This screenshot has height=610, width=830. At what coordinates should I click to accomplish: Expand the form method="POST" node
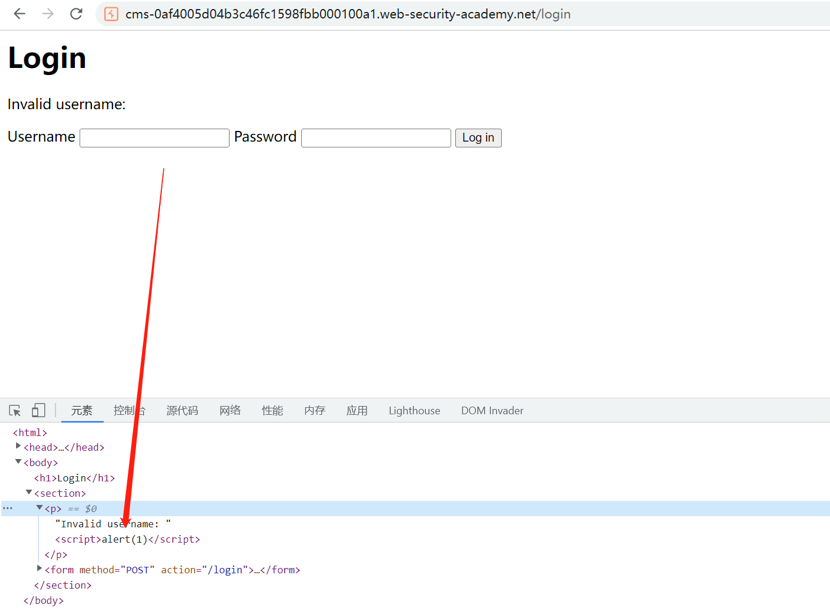39,569
